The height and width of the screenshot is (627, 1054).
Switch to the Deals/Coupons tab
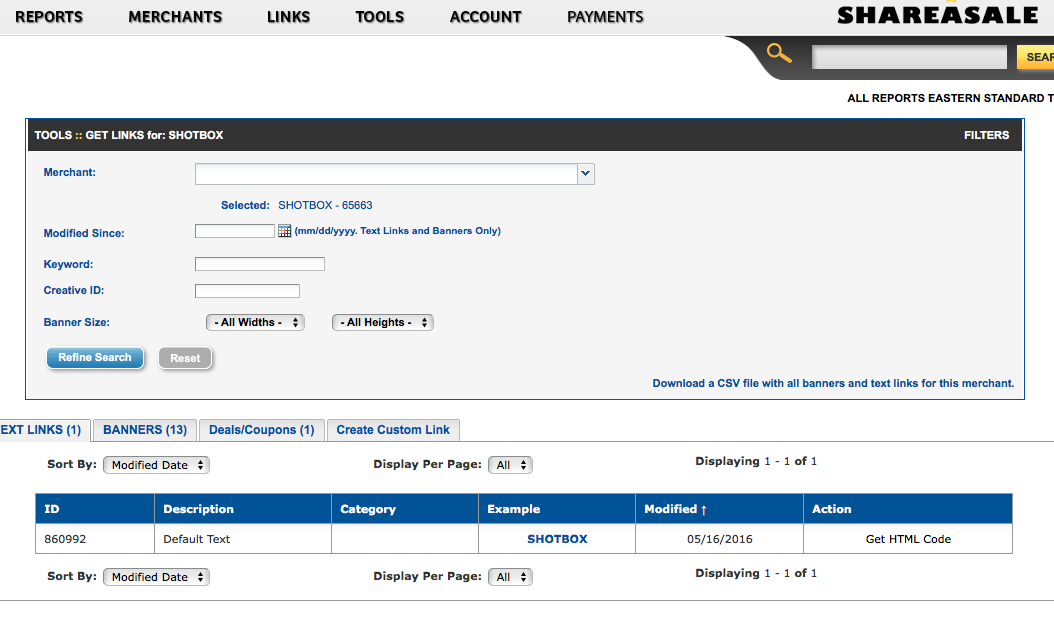coord(261,430)
